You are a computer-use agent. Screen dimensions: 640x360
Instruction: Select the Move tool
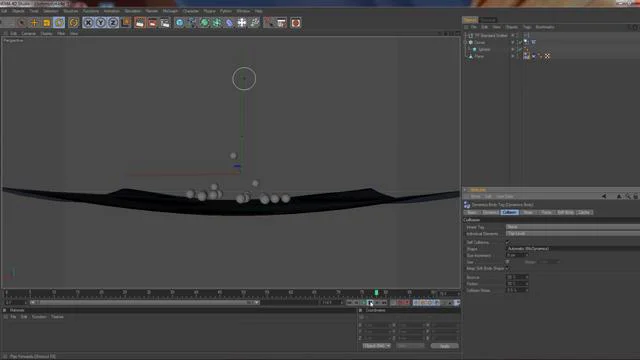click(x=34, y=23)
